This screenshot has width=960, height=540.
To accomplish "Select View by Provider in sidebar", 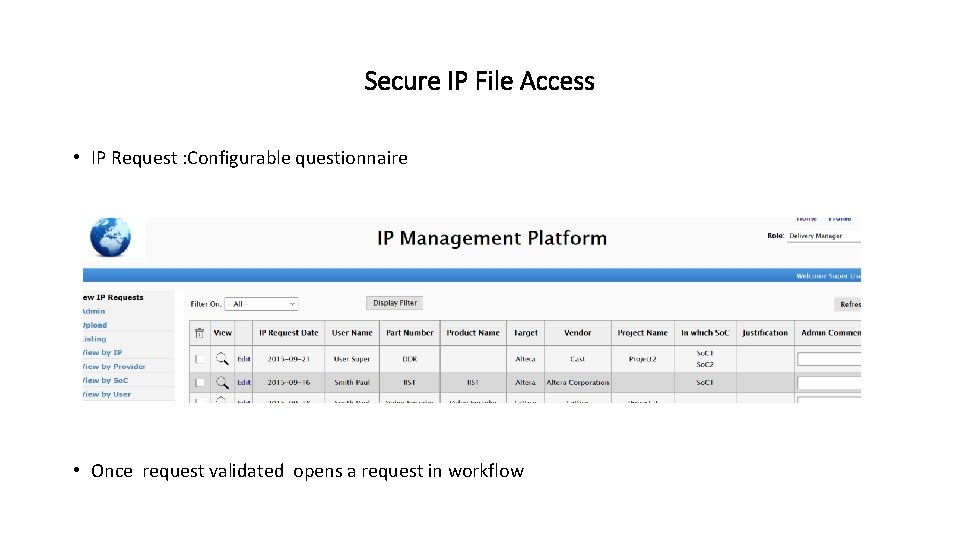I will 114,367.
